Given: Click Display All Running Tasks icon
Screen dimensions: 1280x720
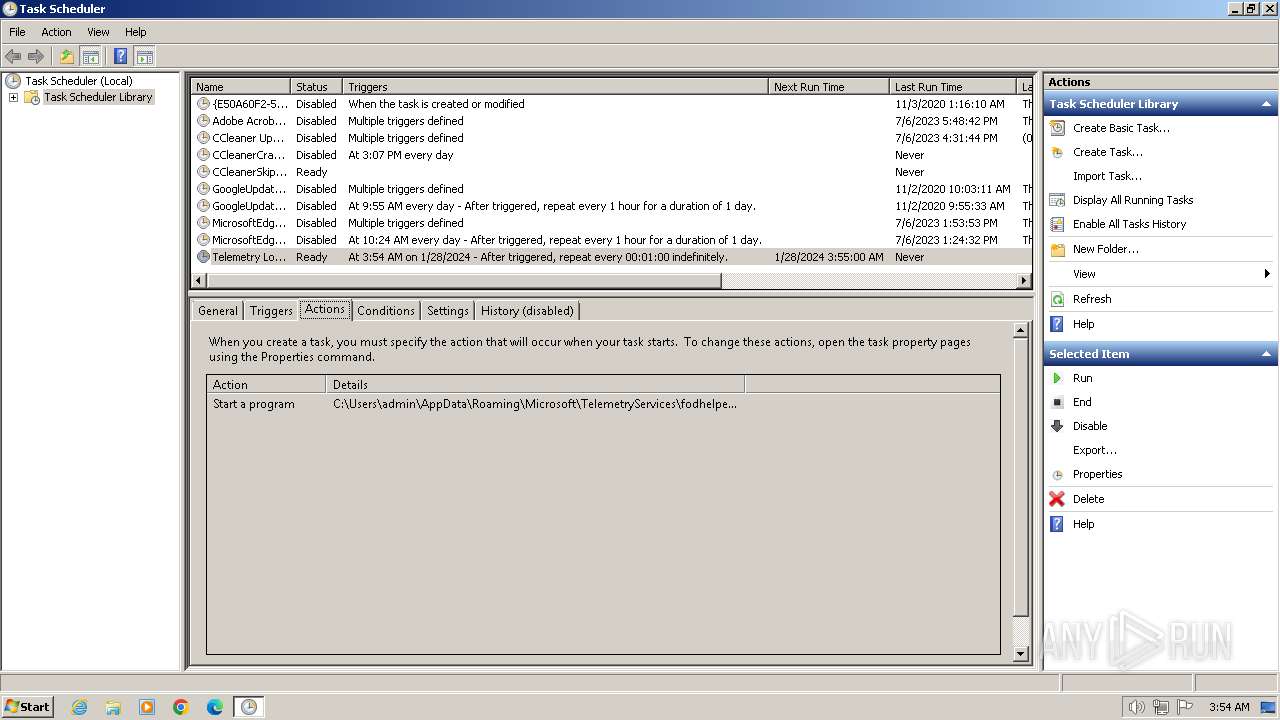Looking at the screenshot, I should pyautogui.click(x=1057, y=200).
